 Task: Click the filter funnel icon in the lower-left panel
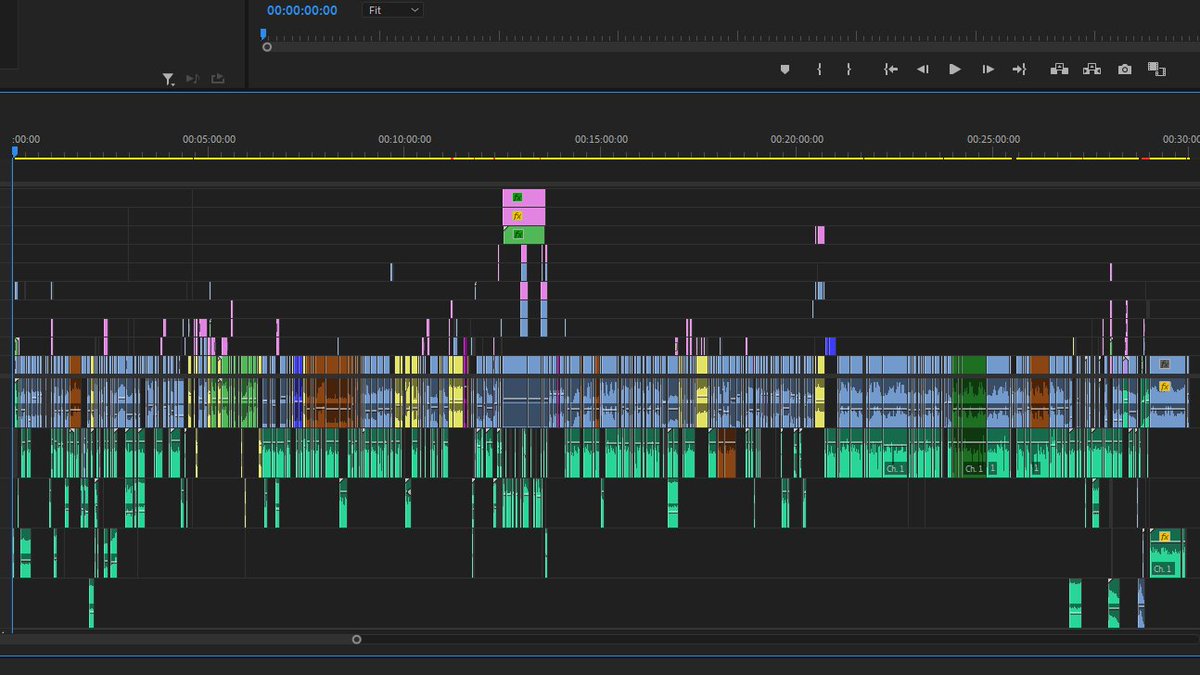pyautogui.click(x=166, y=78)
